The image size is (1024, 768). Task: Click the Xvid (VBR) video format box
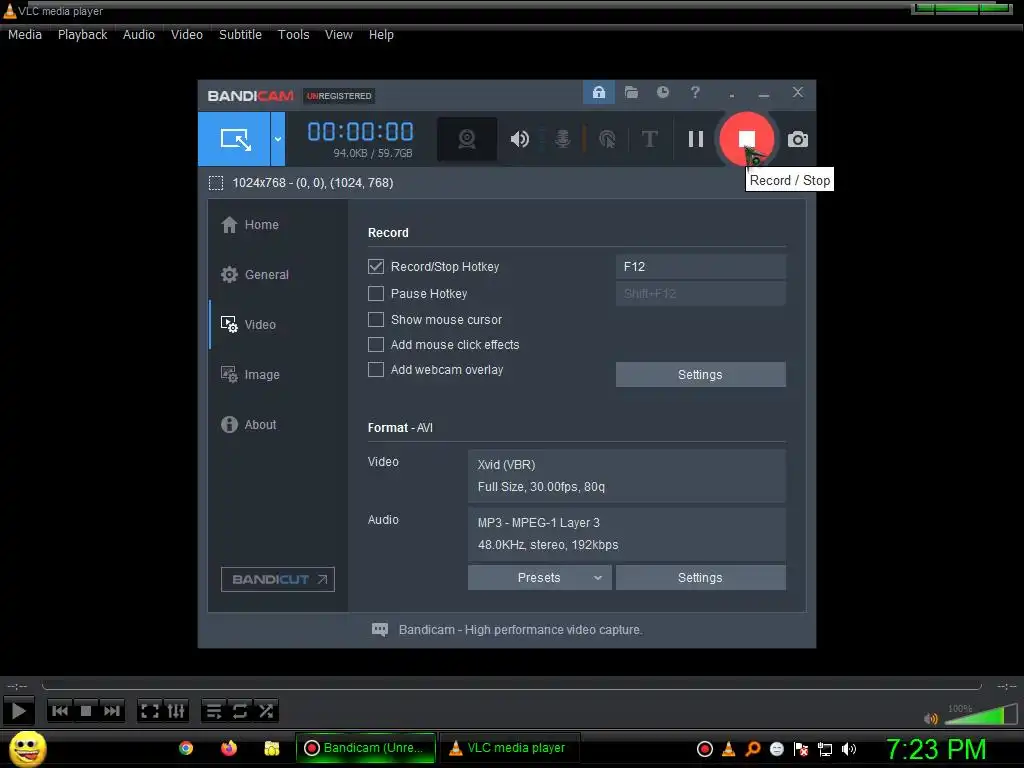coord(627,476)
